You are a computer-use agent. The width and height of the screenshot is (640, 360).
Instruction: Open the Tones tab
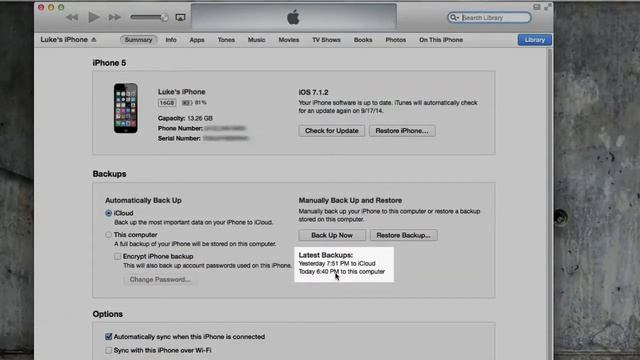226,40
